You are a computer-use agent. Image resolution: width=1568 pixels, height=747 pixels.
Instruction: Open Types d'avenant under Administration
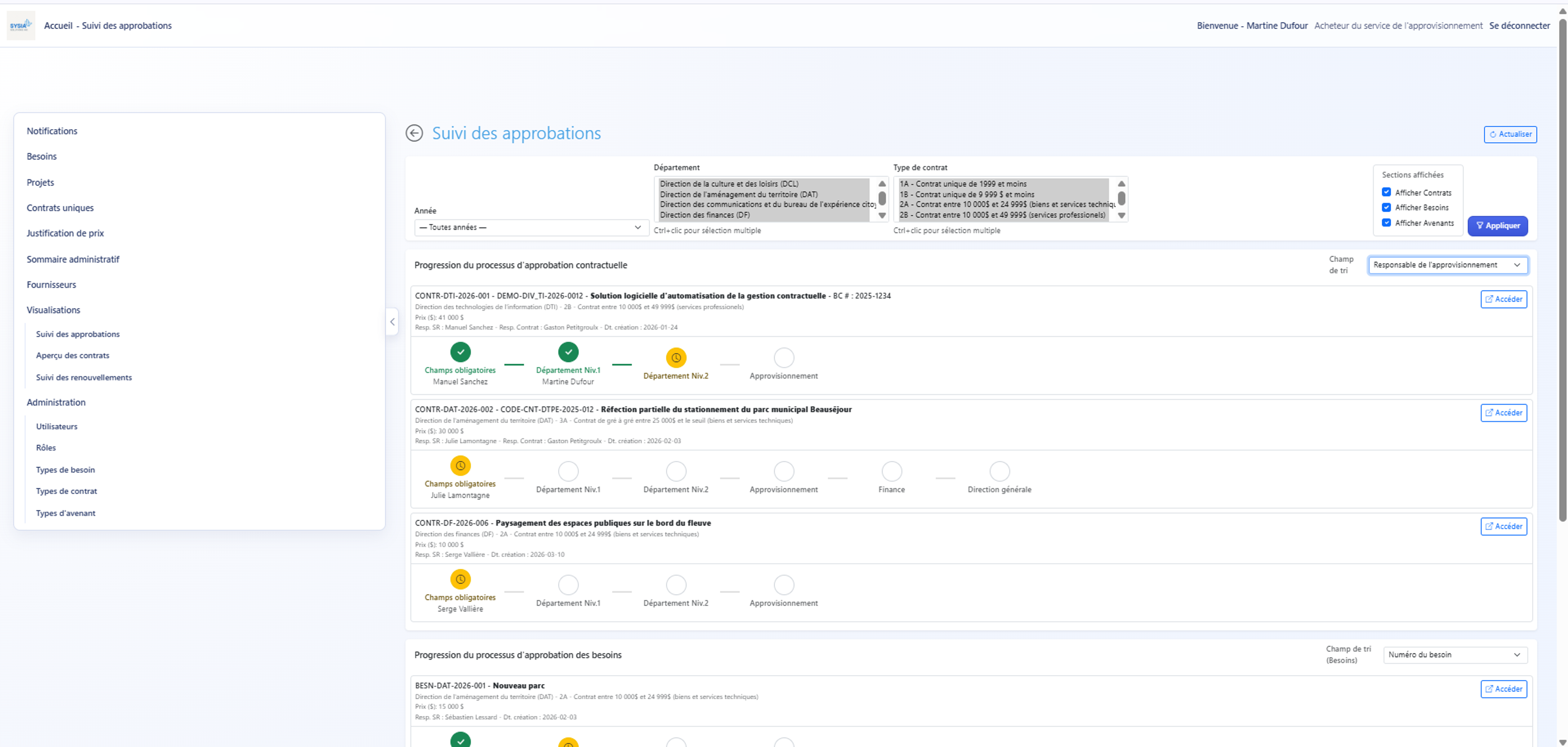pyautogui.click(x=66, y=513)
